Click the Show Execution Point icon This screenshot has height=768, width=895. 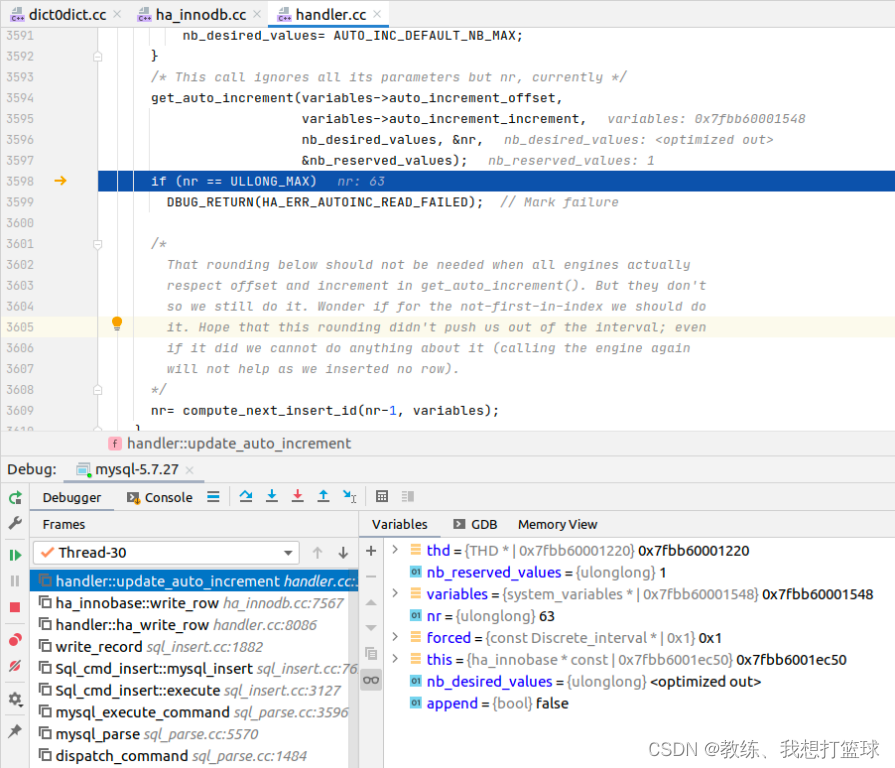(x=213, y=496)
